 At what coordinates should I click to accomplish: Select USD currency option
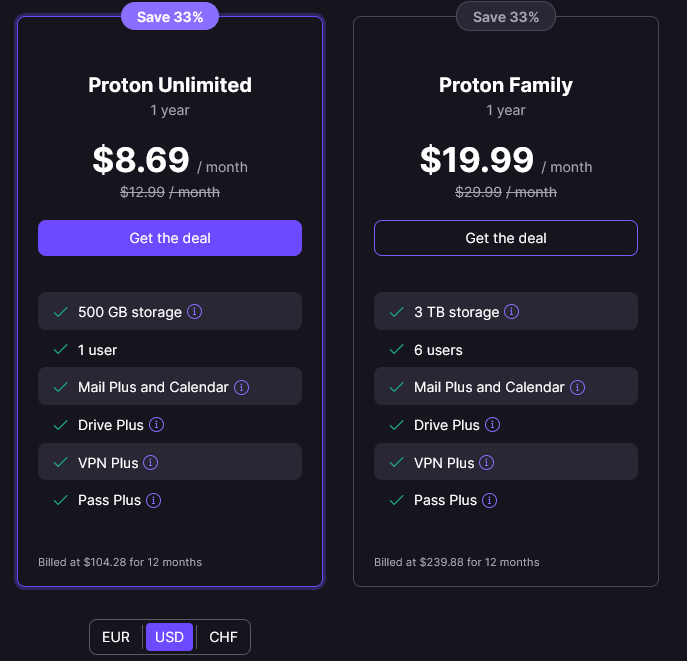(x=170, y=637)
